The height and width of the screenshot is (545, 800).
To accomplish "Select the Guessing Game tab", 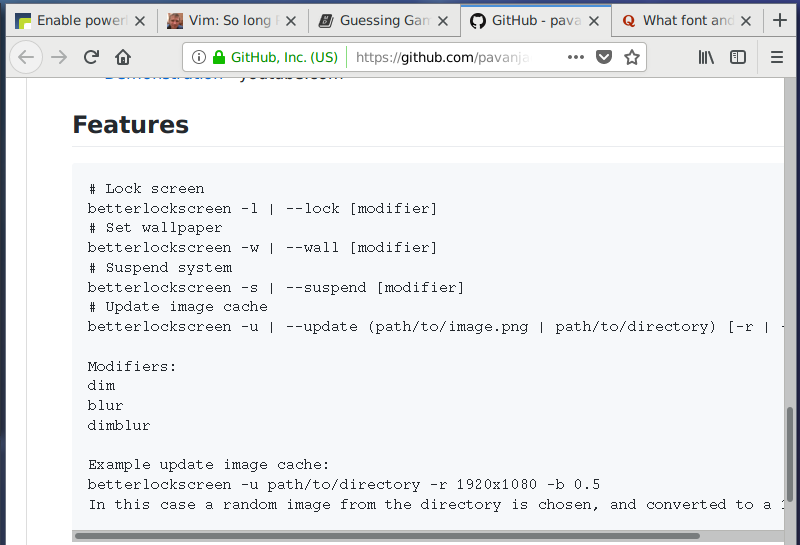I will point(383,20).
